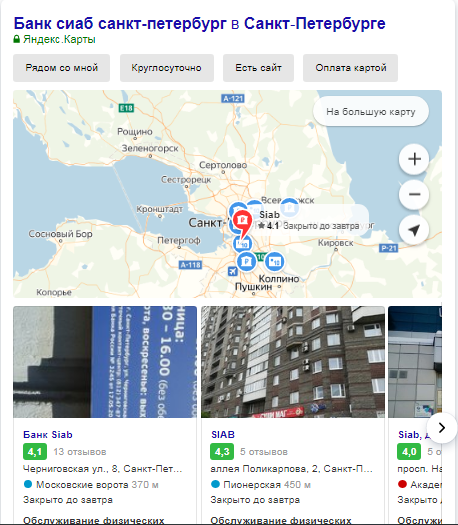Click the blue bank marker near Всеволожск
Image resolution: width=458 pixels, height=525 pixels.
pyautogui.click(x=289, y=208)
